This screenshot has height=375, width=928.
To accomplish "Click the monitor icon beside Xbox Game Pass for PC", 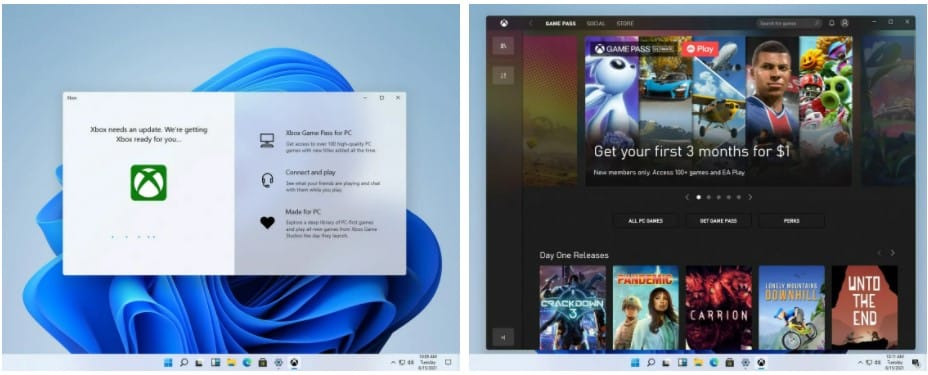I will point(267,140).
